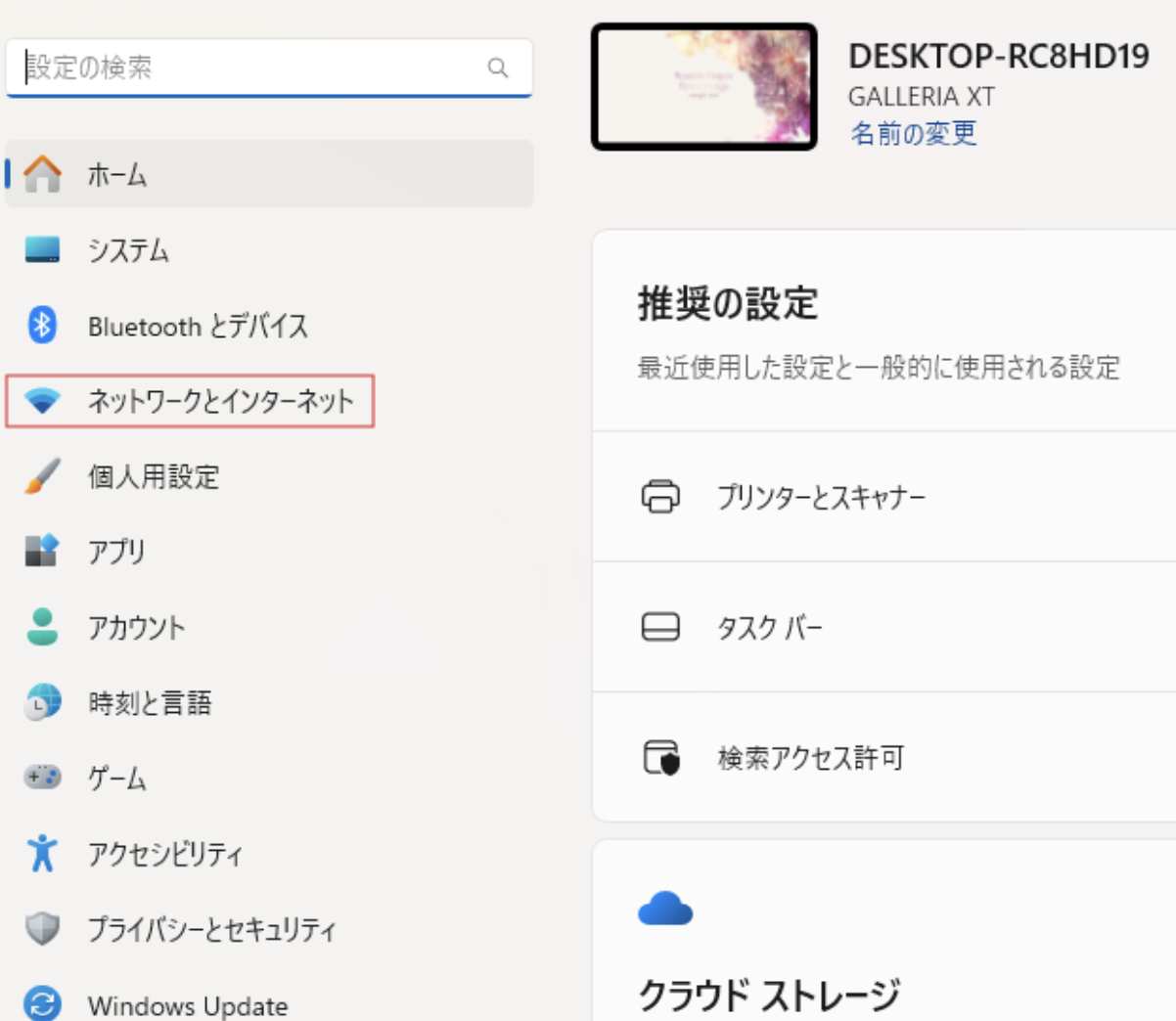Screen dimensions: 1176x1021
Task: Click the Windows Update sync icon
Action: [42, 1003]
